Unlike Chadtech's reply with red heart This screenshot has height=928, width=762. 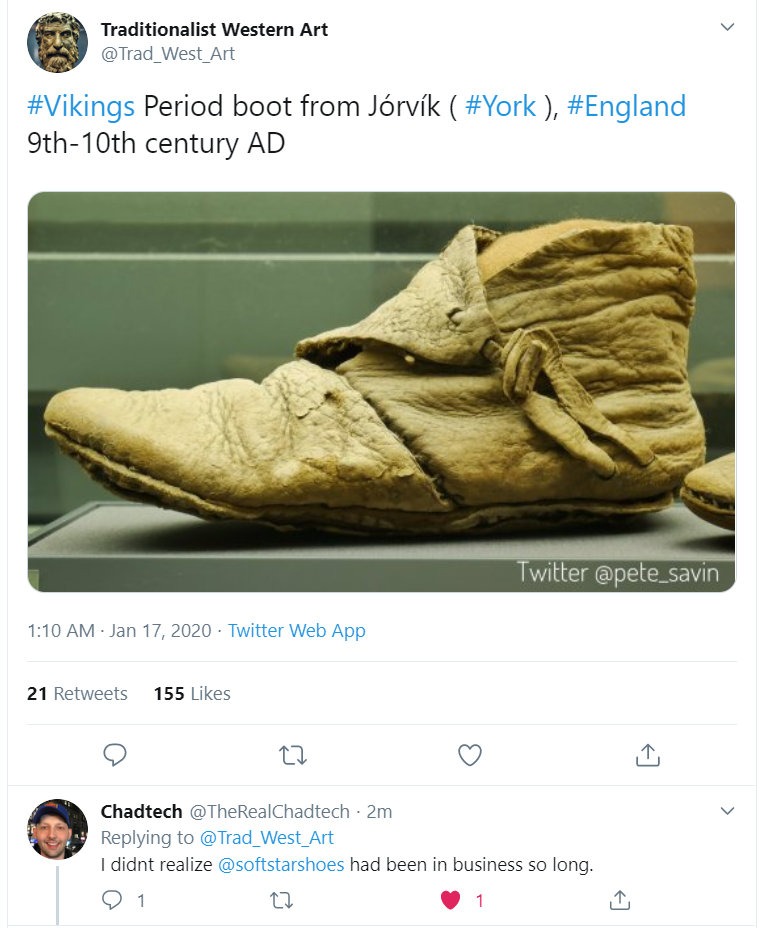451,900
